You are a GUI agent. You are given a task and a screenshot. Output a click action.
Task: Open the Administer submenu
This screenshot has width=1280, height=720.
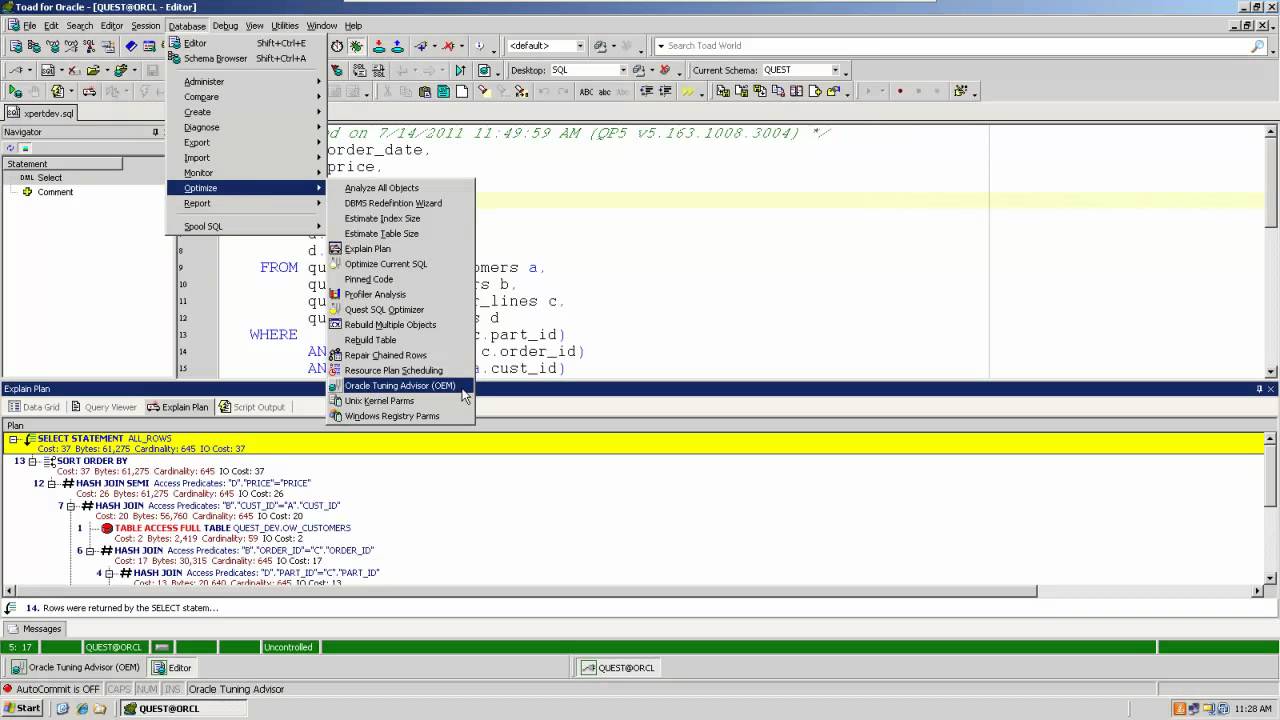point(245,82)
